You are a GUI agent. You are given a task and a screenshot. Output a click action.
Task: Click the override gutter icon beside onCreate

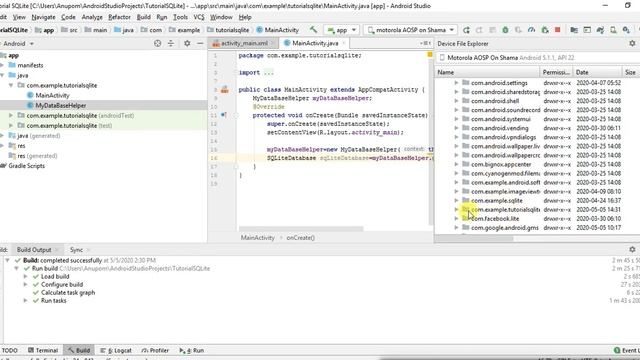pyautogui.click(x=224, y=115)
